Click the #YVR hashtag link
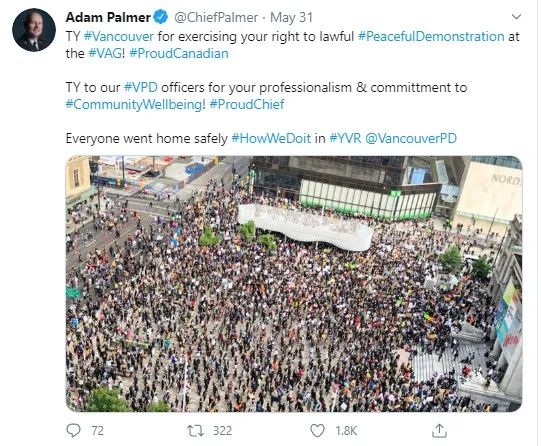Viewport: 541px width, 446px height. coord(345,138)
